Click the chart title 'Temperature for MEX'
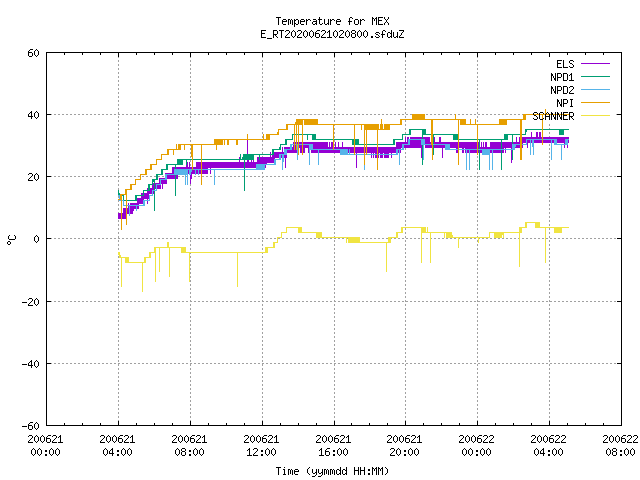The image size is (640, 480). 332,21
